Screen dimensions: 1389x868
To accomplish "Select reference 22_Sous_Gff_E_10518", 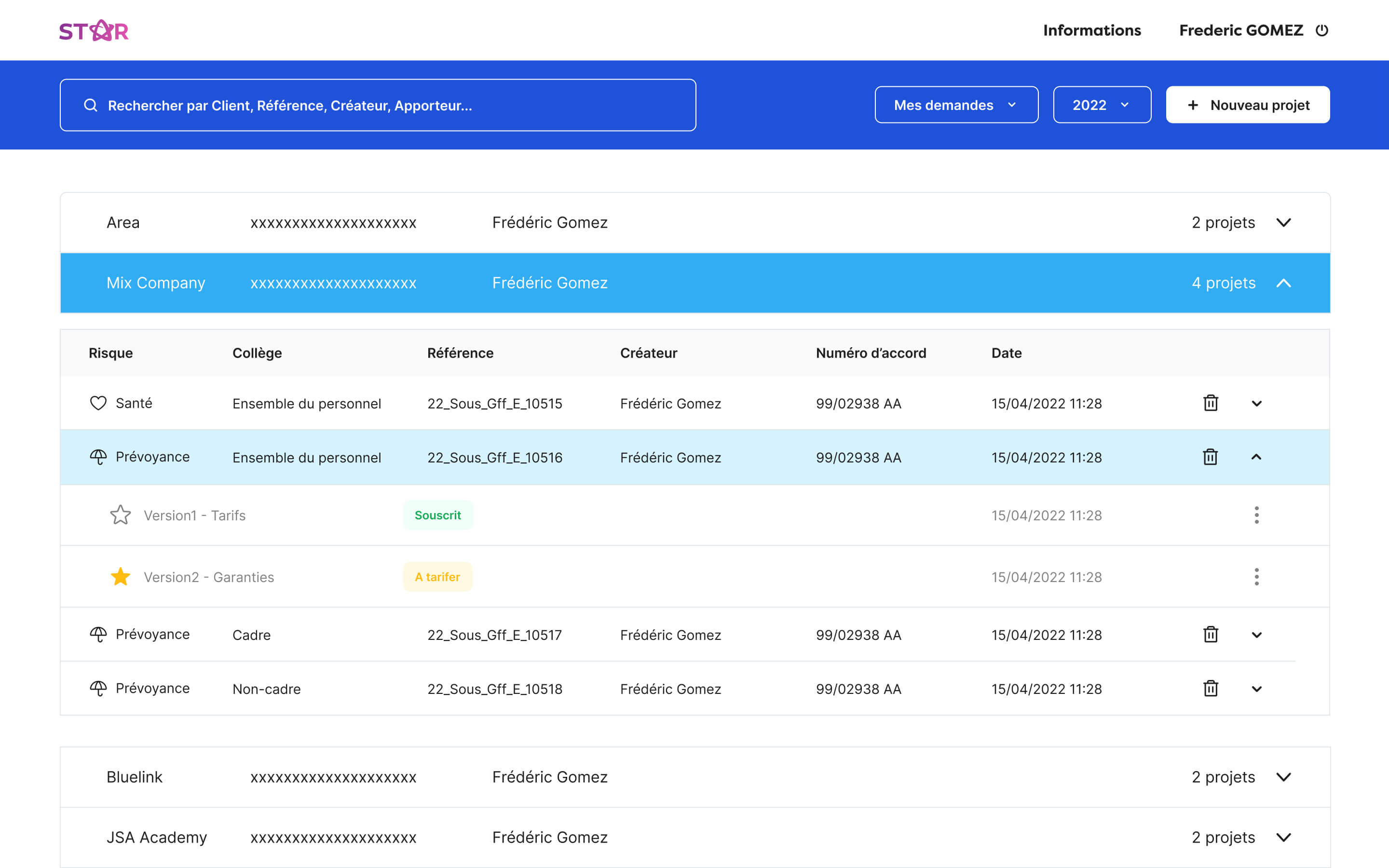I will coord(495,689).
